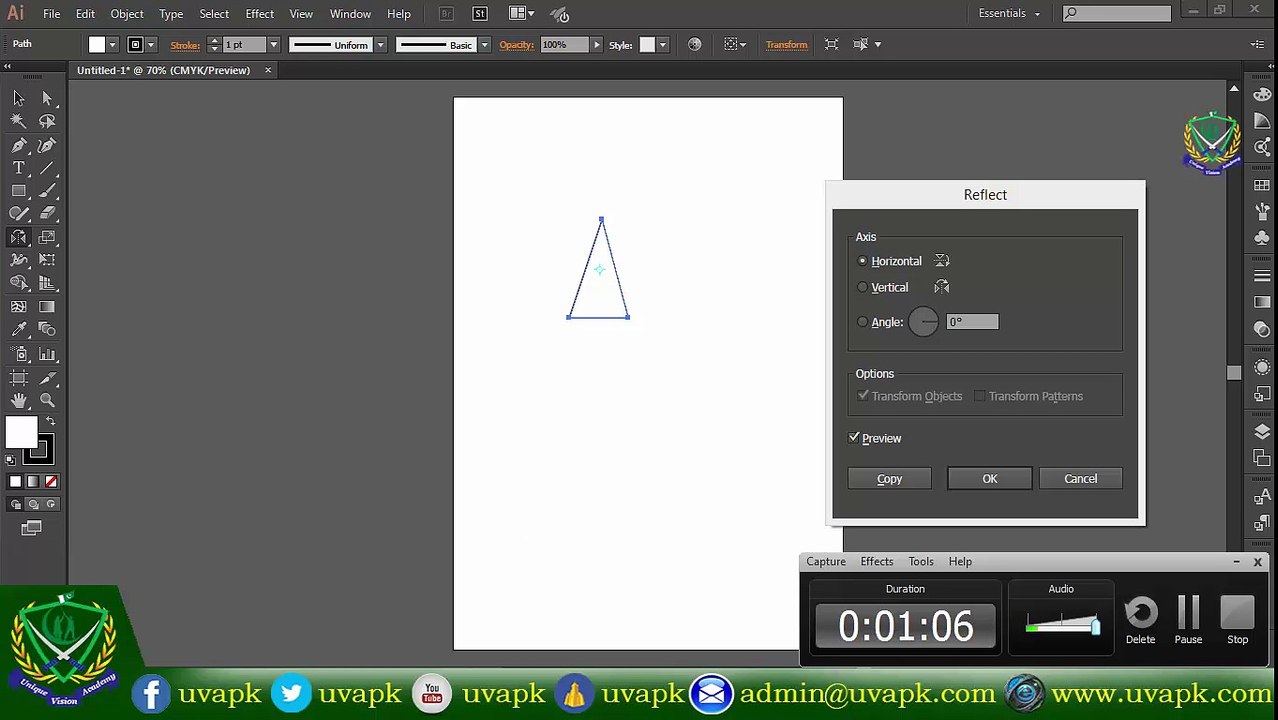Open Recolor Artwork icon in control bar

[695, 44]
